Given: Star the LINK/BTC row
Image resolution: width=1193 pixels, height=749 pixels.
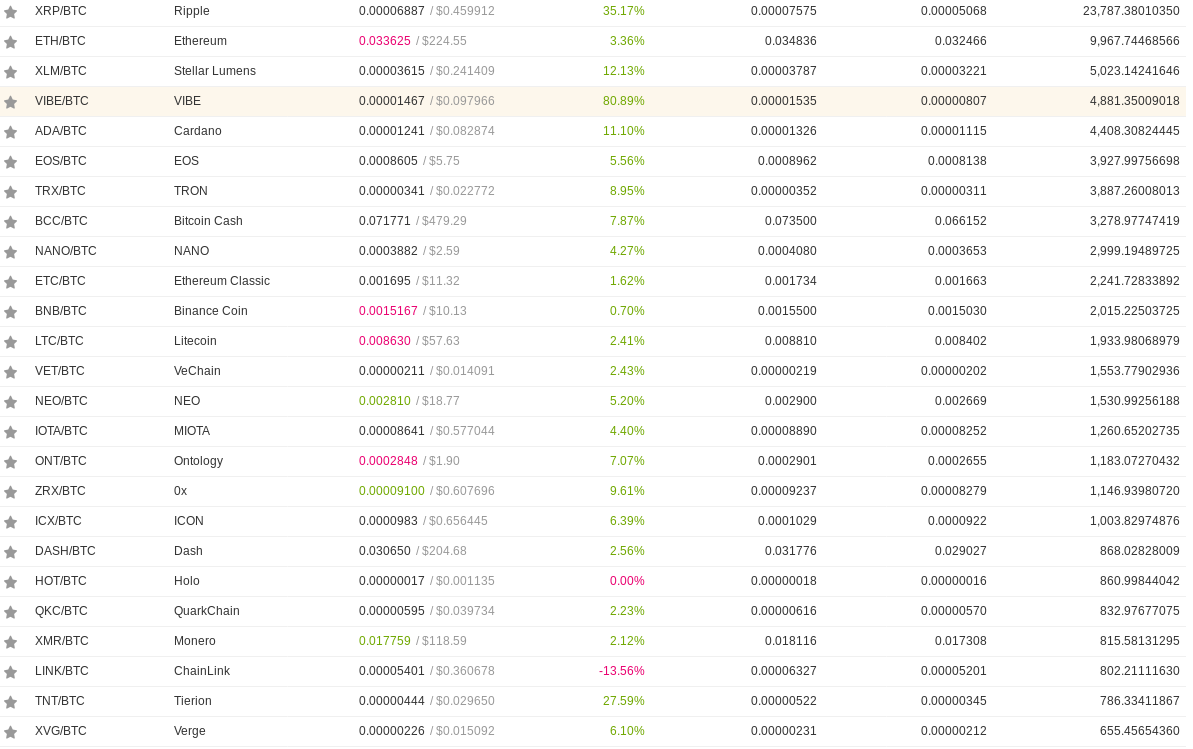Looking at the screenshot, I should point(11,671).
